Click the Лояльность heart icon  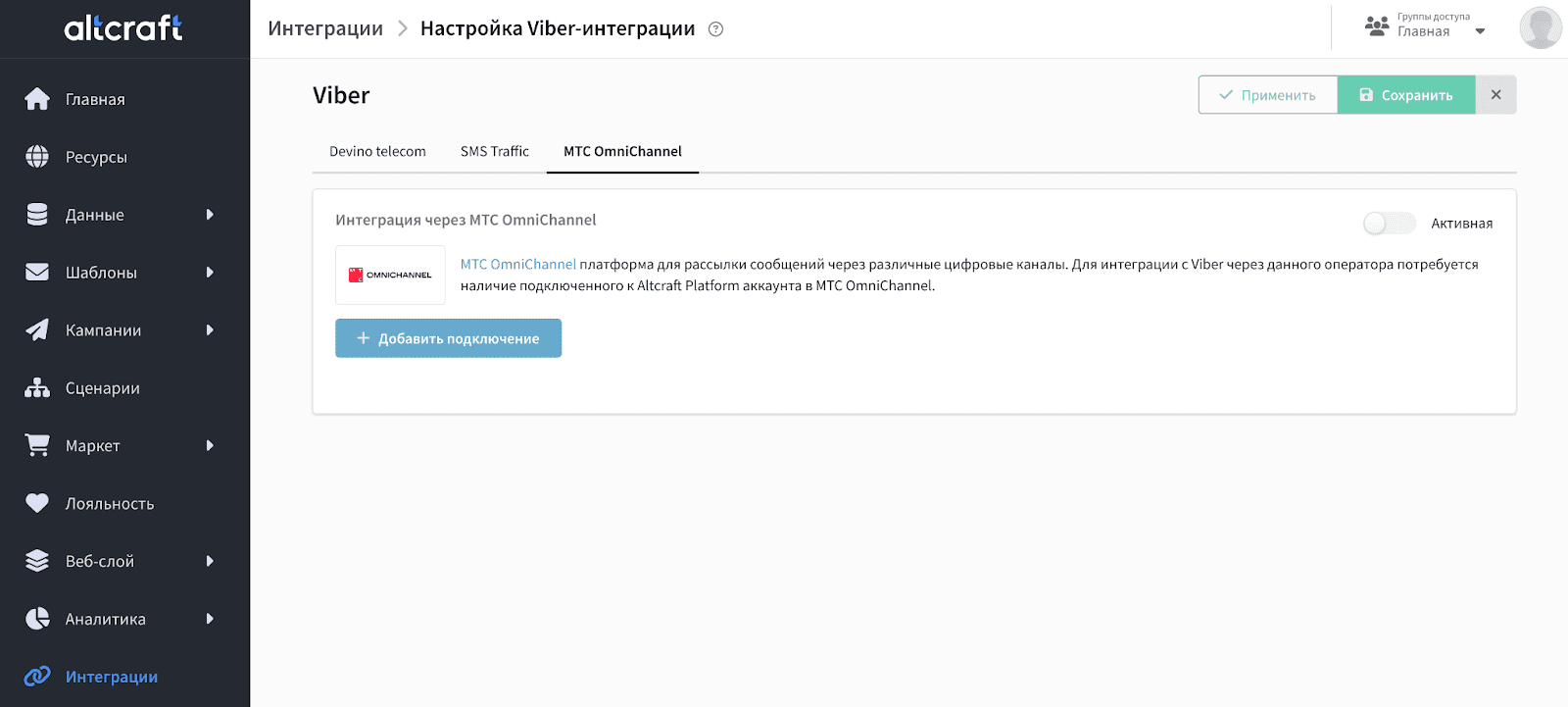[37, 503]
